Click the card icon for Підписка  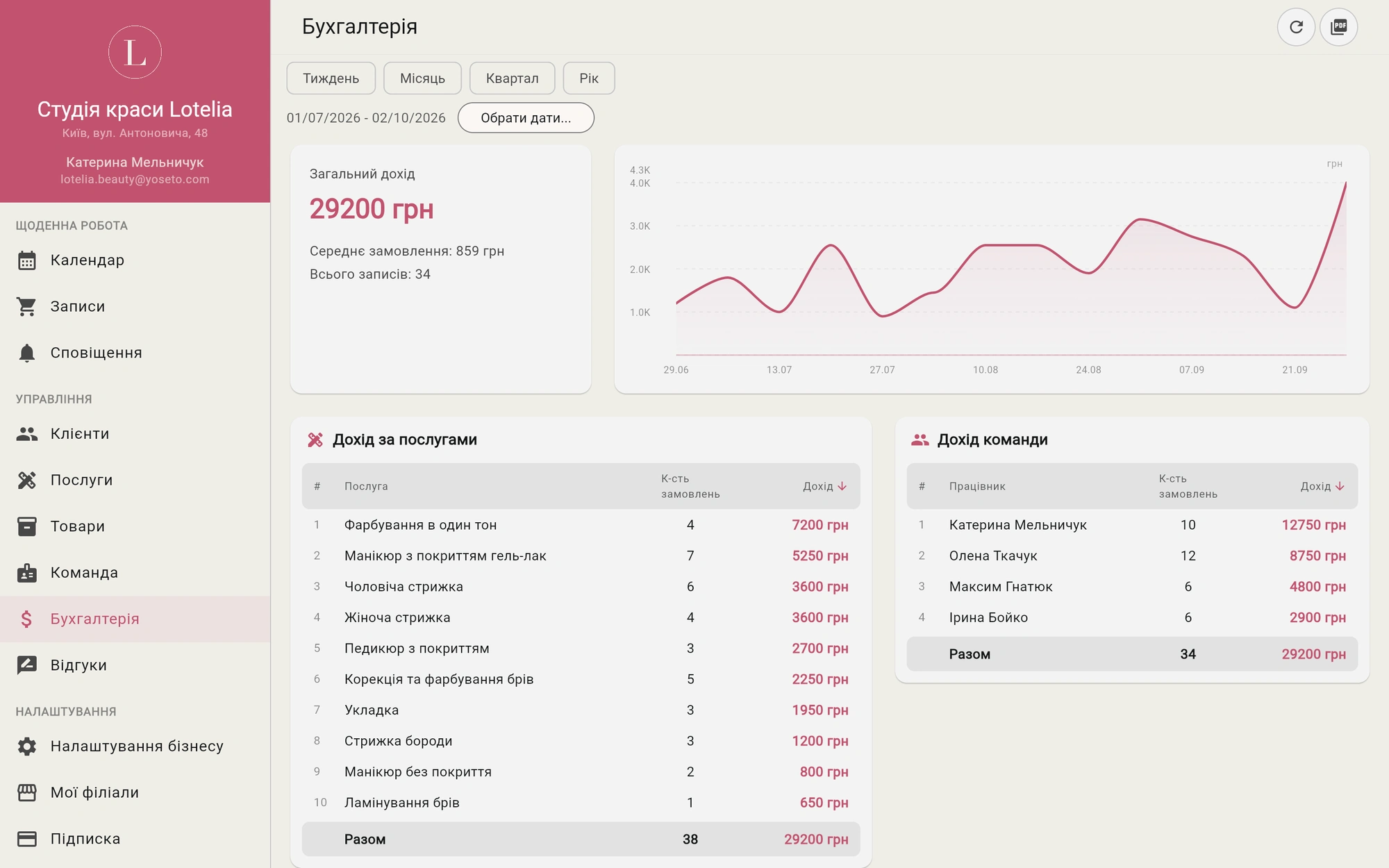pyautogui.click(x=27, y=839)
